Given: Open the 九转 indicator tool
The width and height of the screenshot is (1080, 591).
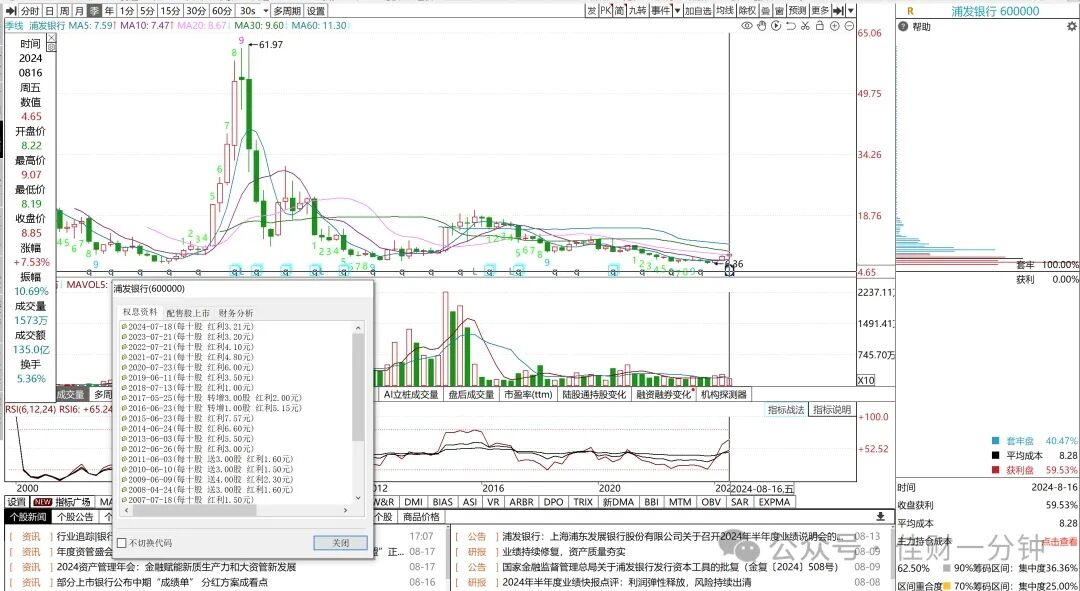Looking at the screenshot, I should [x=638, y=11].
